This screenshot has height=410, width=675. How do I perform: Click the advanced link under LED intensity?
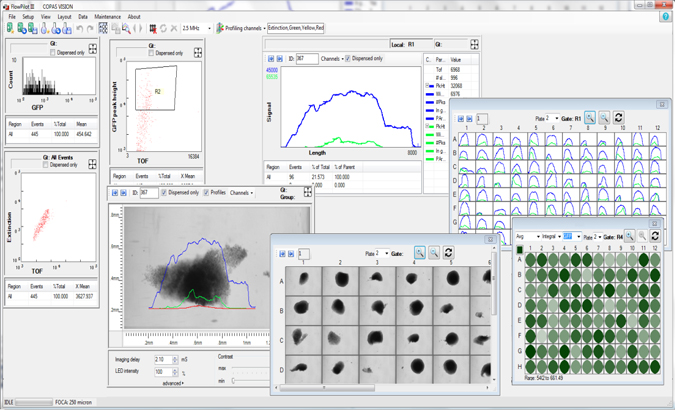[173, 383]
